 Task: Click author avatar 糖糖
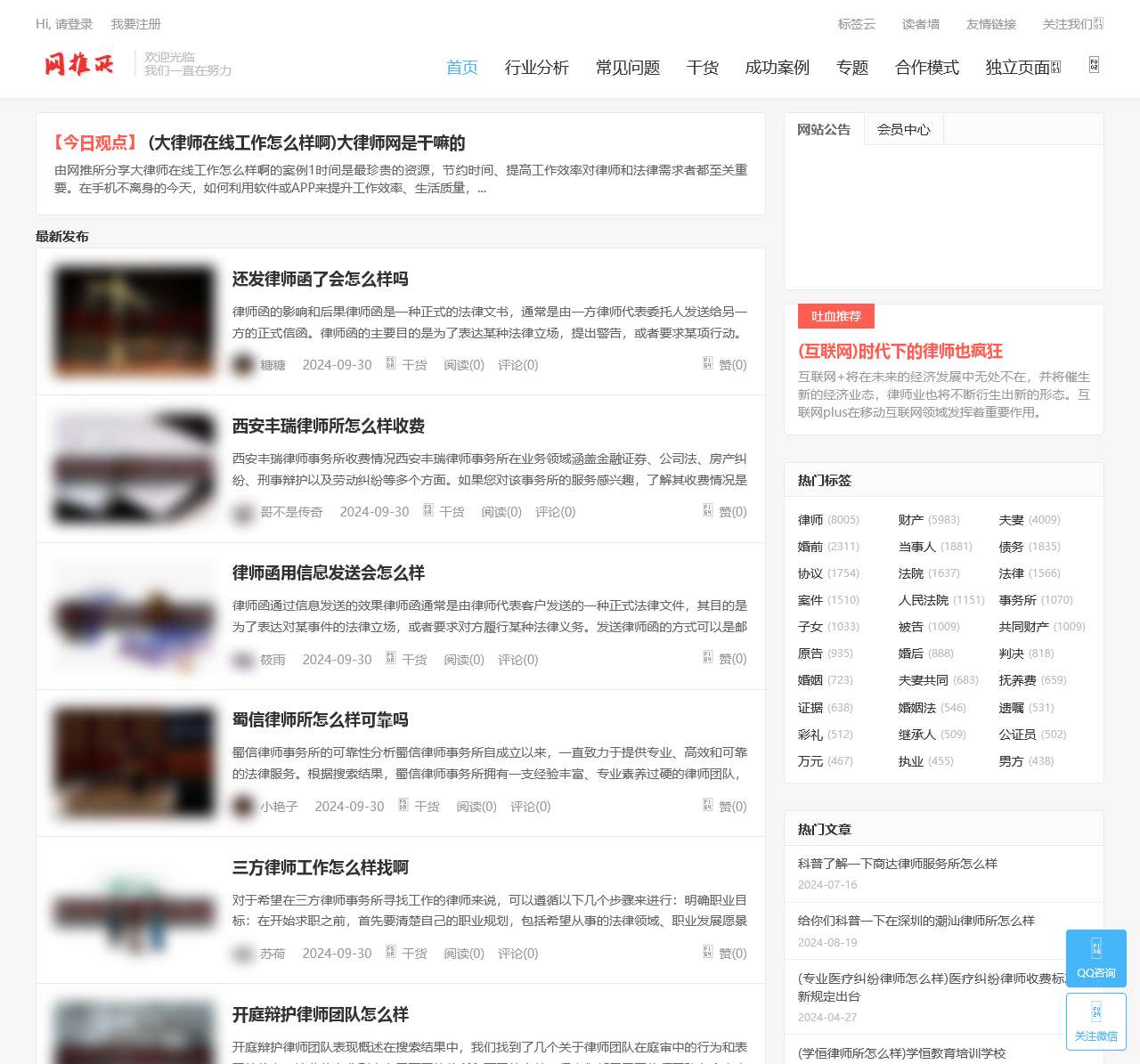pyautogui.click(x=244, y=364)
